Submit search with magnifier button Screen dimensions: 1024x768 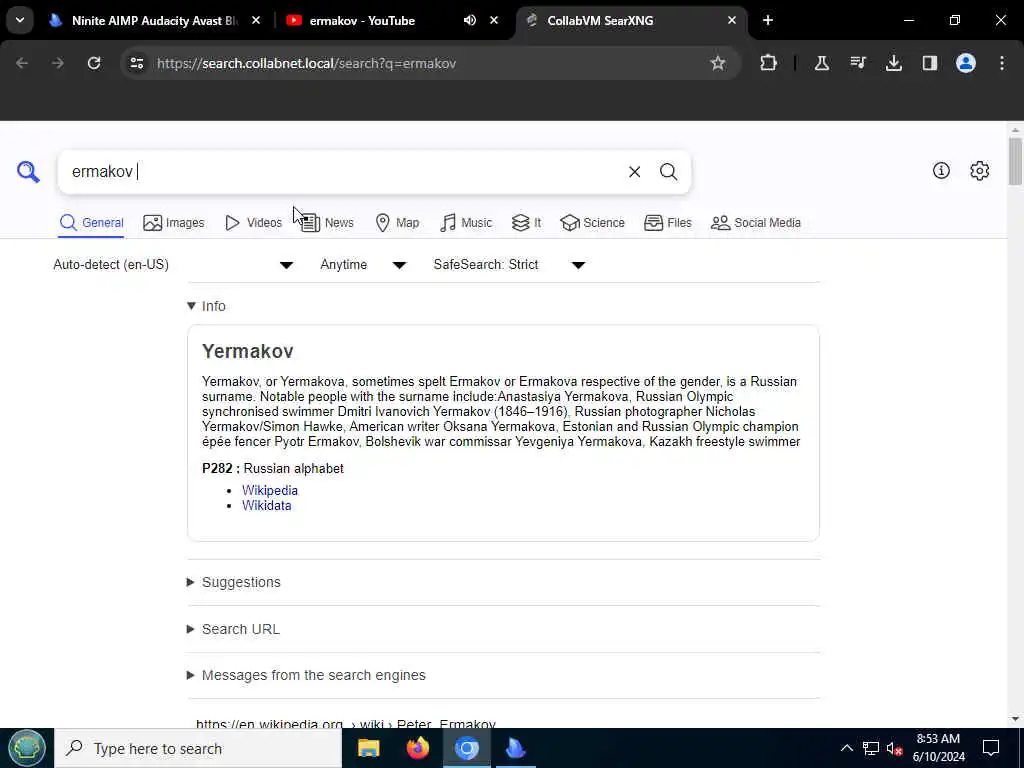tap(668, 172)
